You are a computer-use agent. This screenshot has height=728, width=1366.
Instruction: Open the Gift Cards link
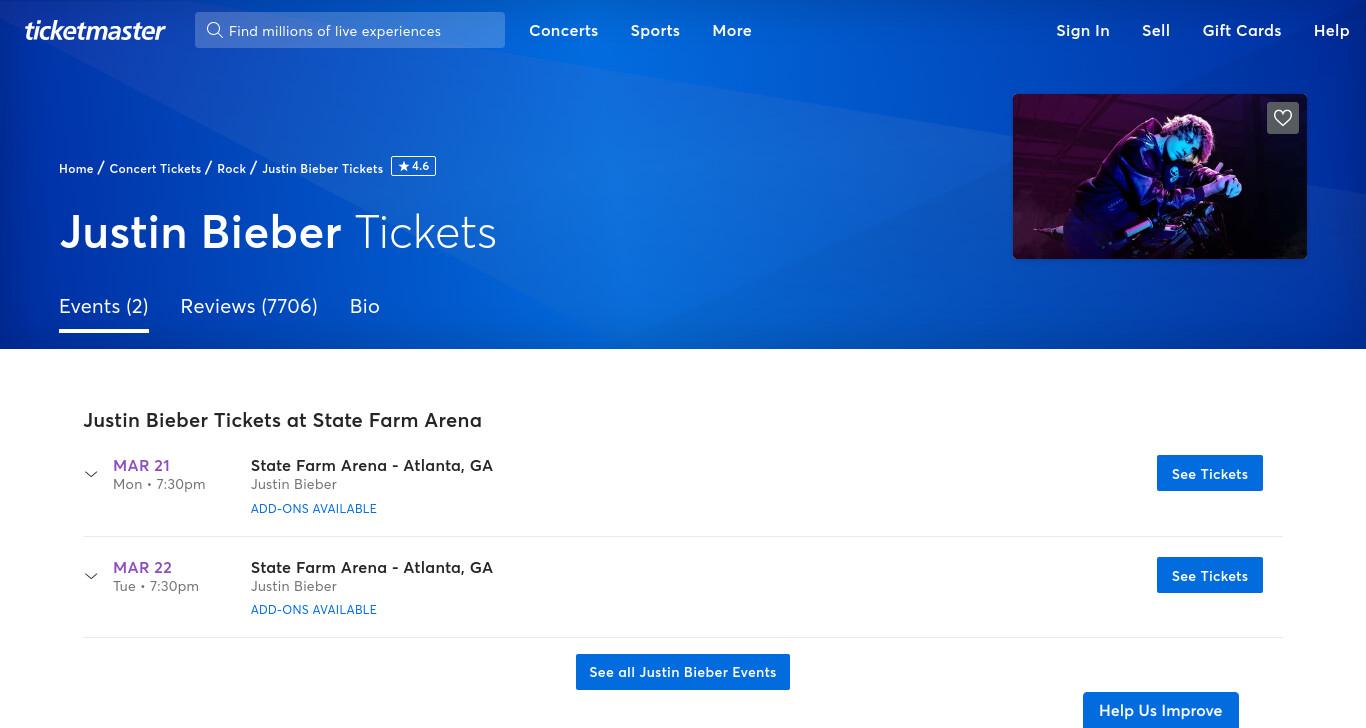pyautogui.click(x=1242, y=30)
